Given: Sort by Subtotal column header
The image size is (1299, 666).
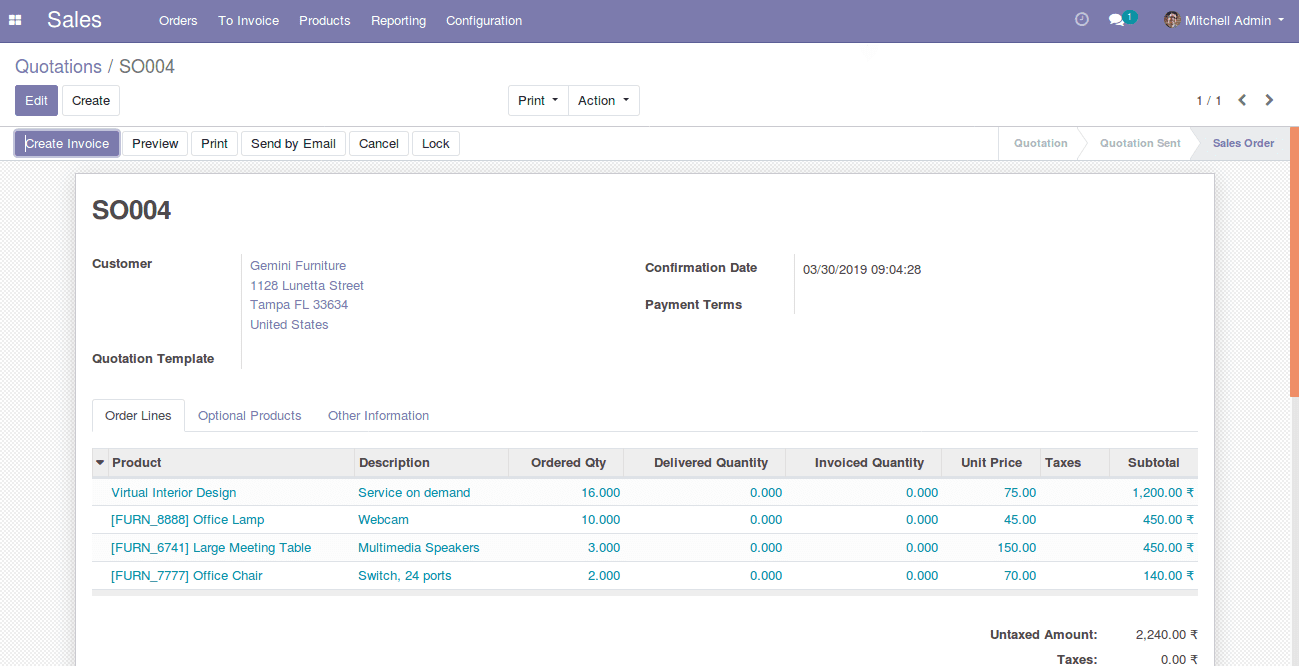Looking at the screenshot, I should (1153, 463).
